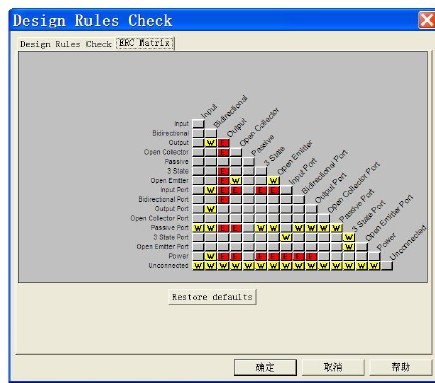Toggle the Open Emitter row, Open Collector column warning cell
The image size is (435, 383).
pos(236,181)
